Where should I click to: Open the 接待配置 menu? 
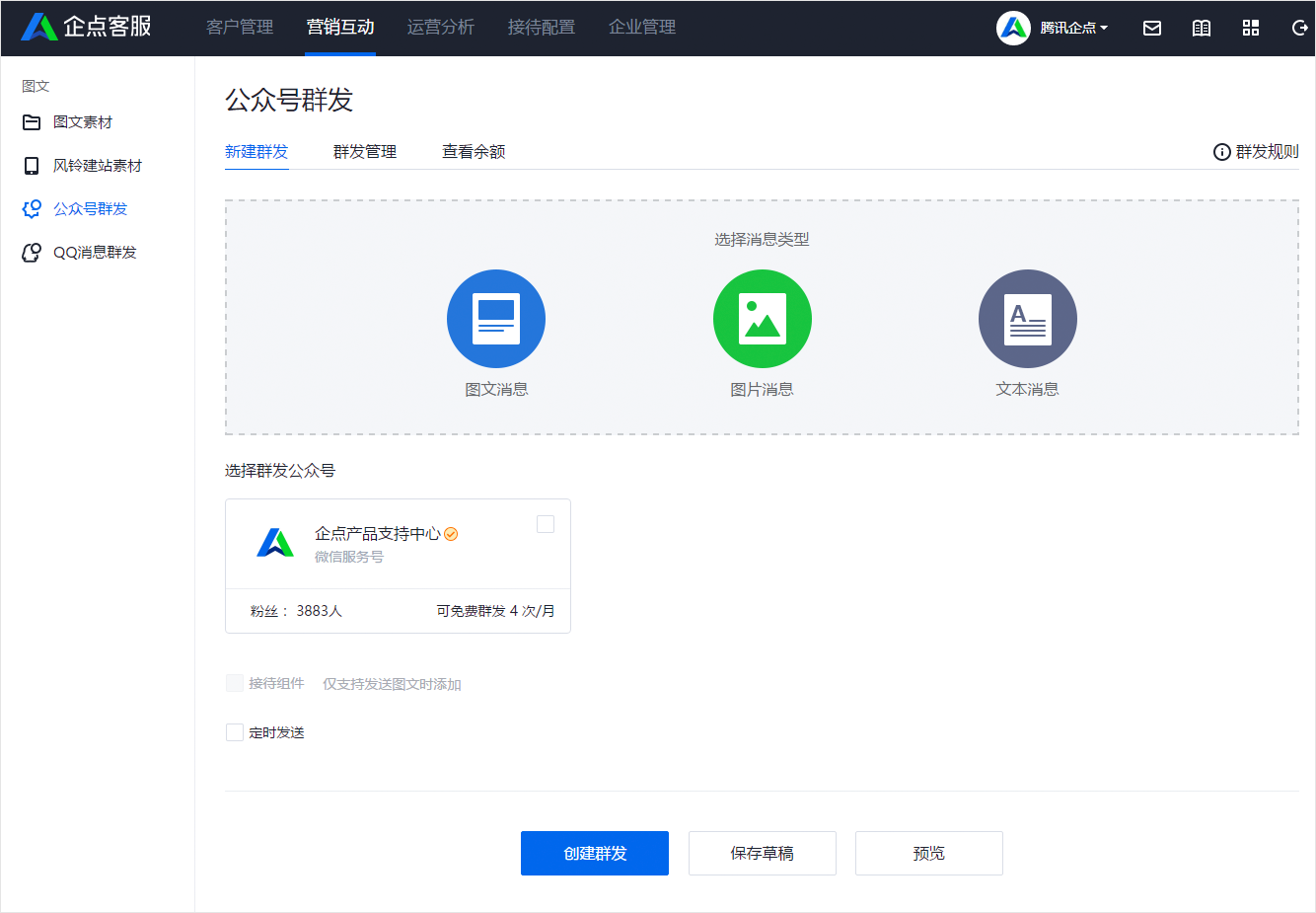click(542, 28)
